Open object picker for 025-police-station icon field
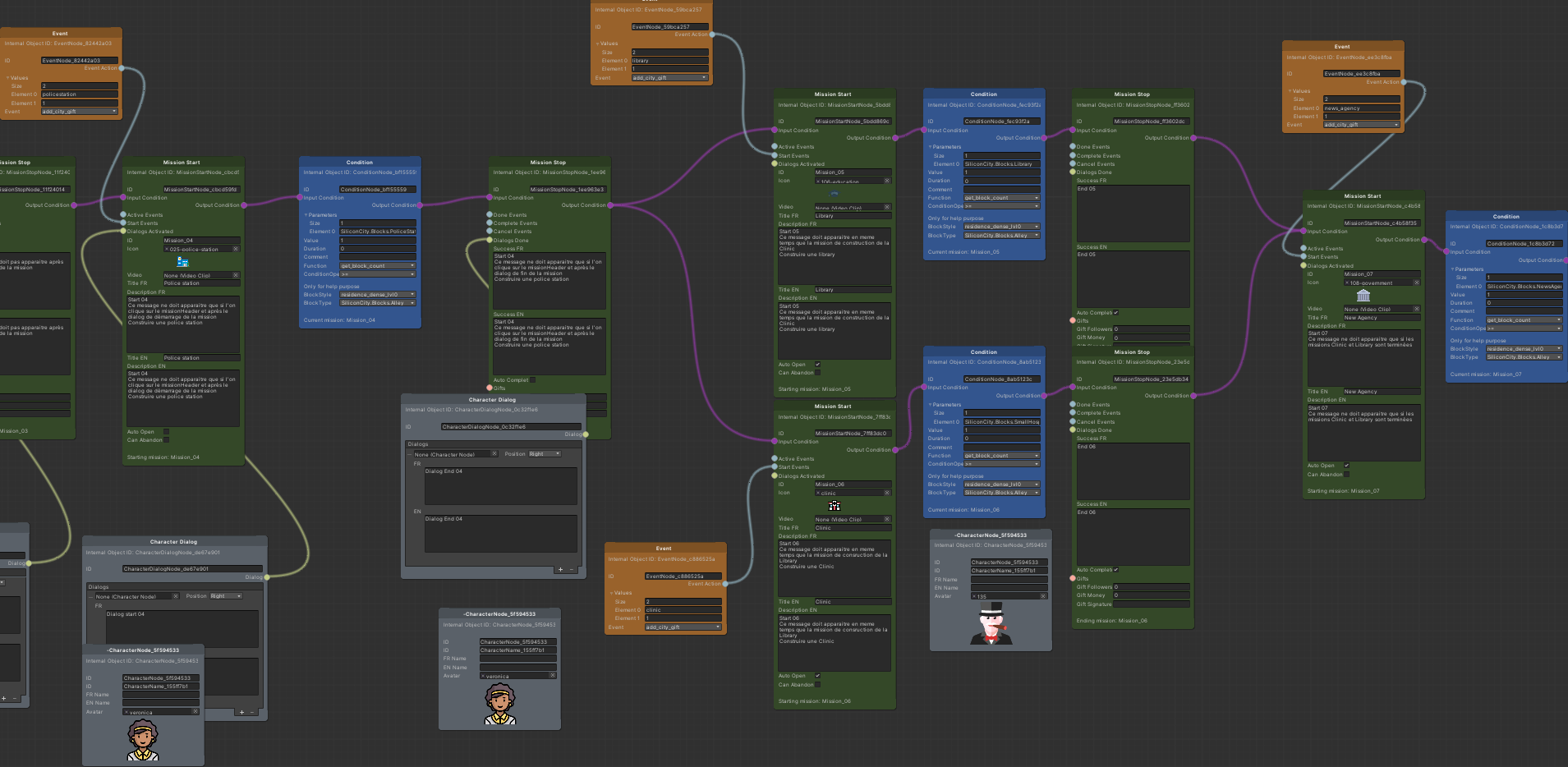The image size is (1568, 767). tap(236, 249)
